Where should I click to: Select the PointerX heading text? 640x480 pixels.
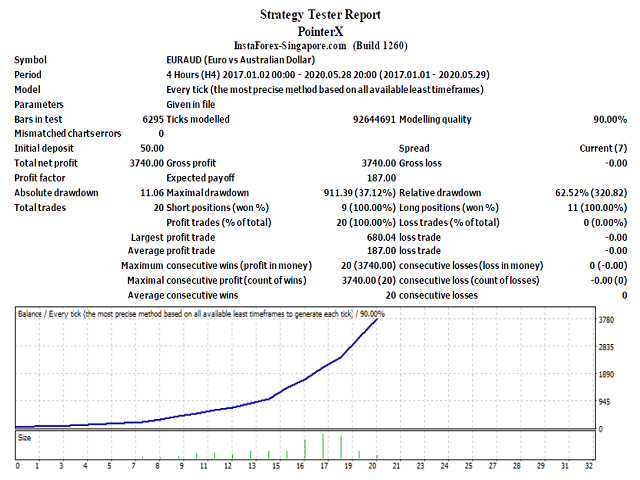click(320, 31)
